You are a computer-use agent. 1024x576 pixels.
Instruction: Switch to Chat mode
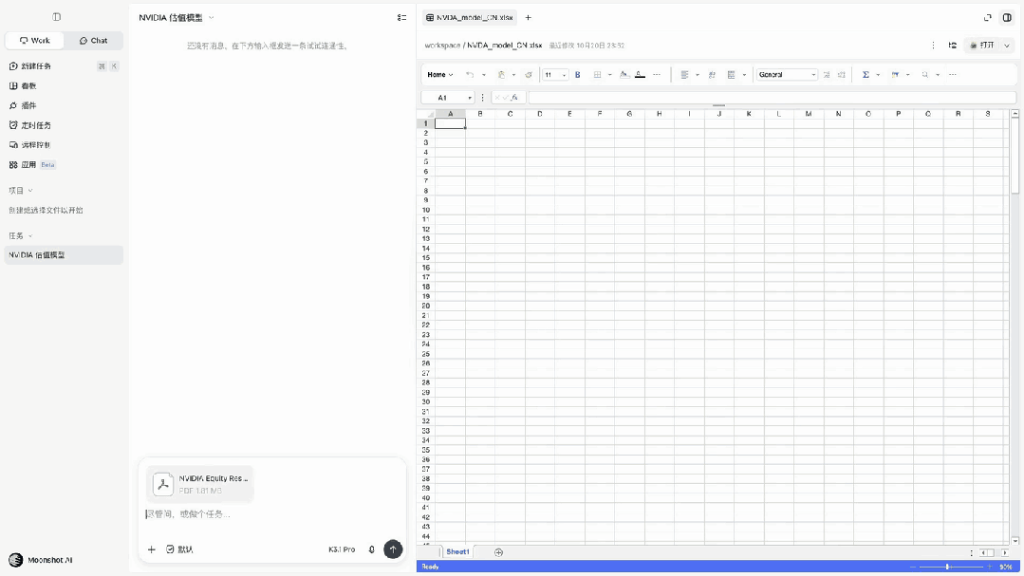click(x=93, y=40)
